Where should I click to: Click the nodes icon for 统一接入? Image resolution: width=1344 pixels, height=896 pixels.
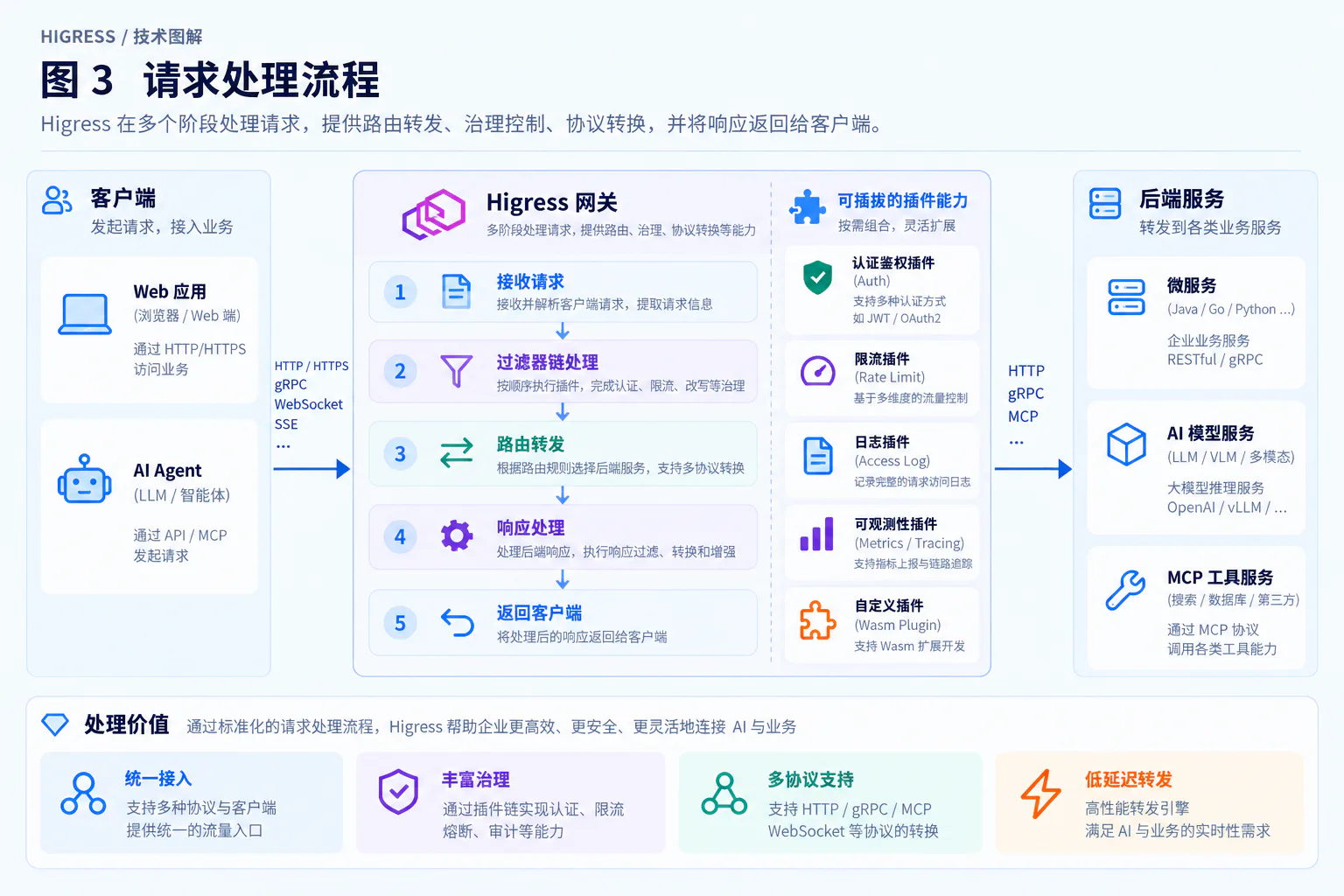pyautogui.click(x=83, y=794)
